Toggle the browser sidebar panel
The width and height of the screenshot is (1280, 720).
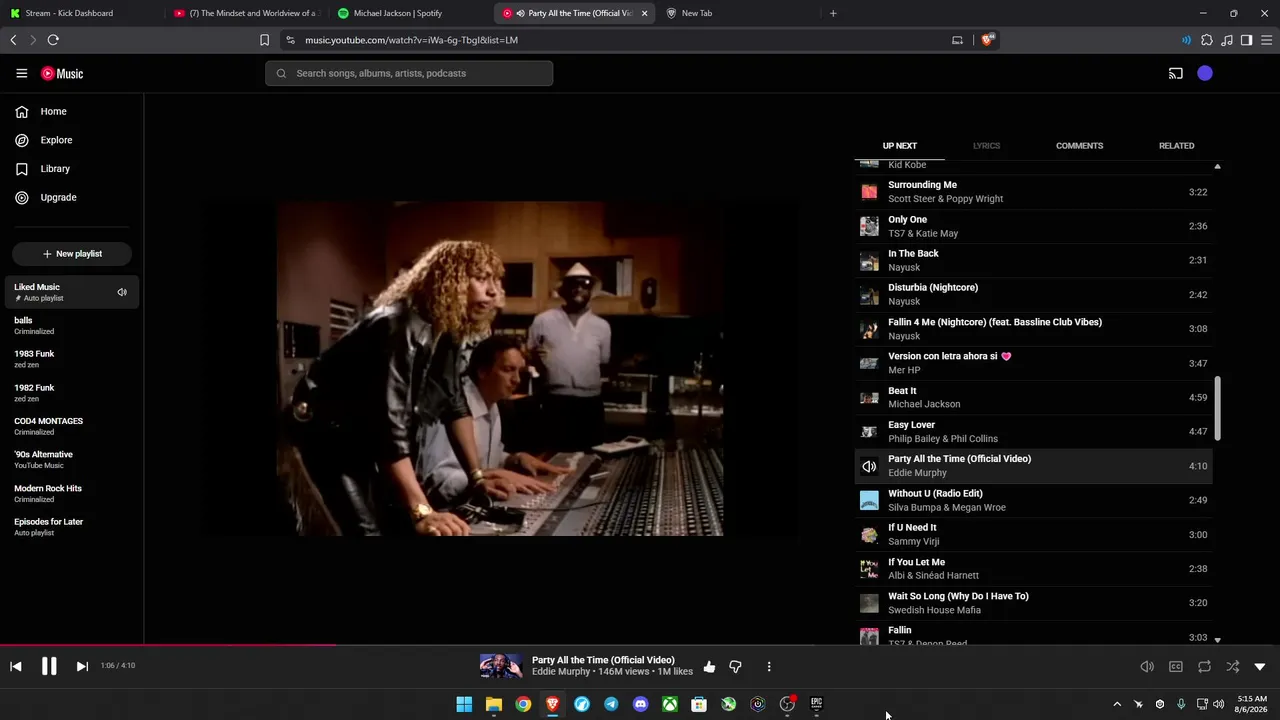1246,40
